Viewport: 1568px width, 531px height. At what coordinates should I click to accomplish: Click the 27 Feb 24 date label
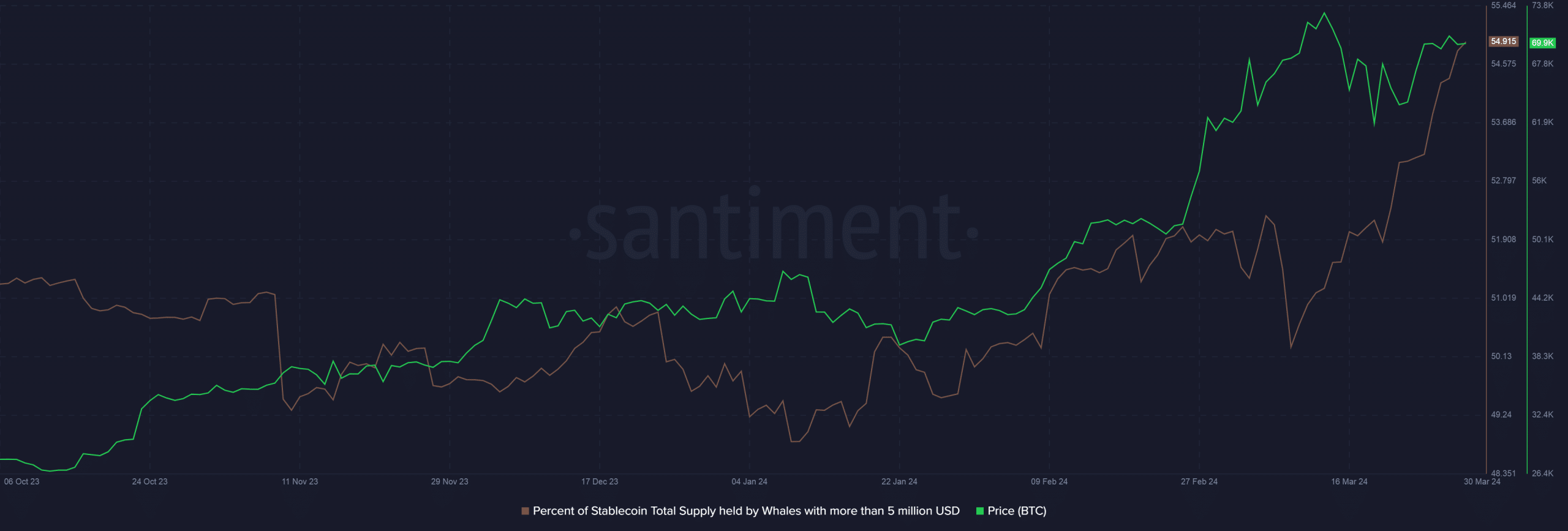(1199, 481)
